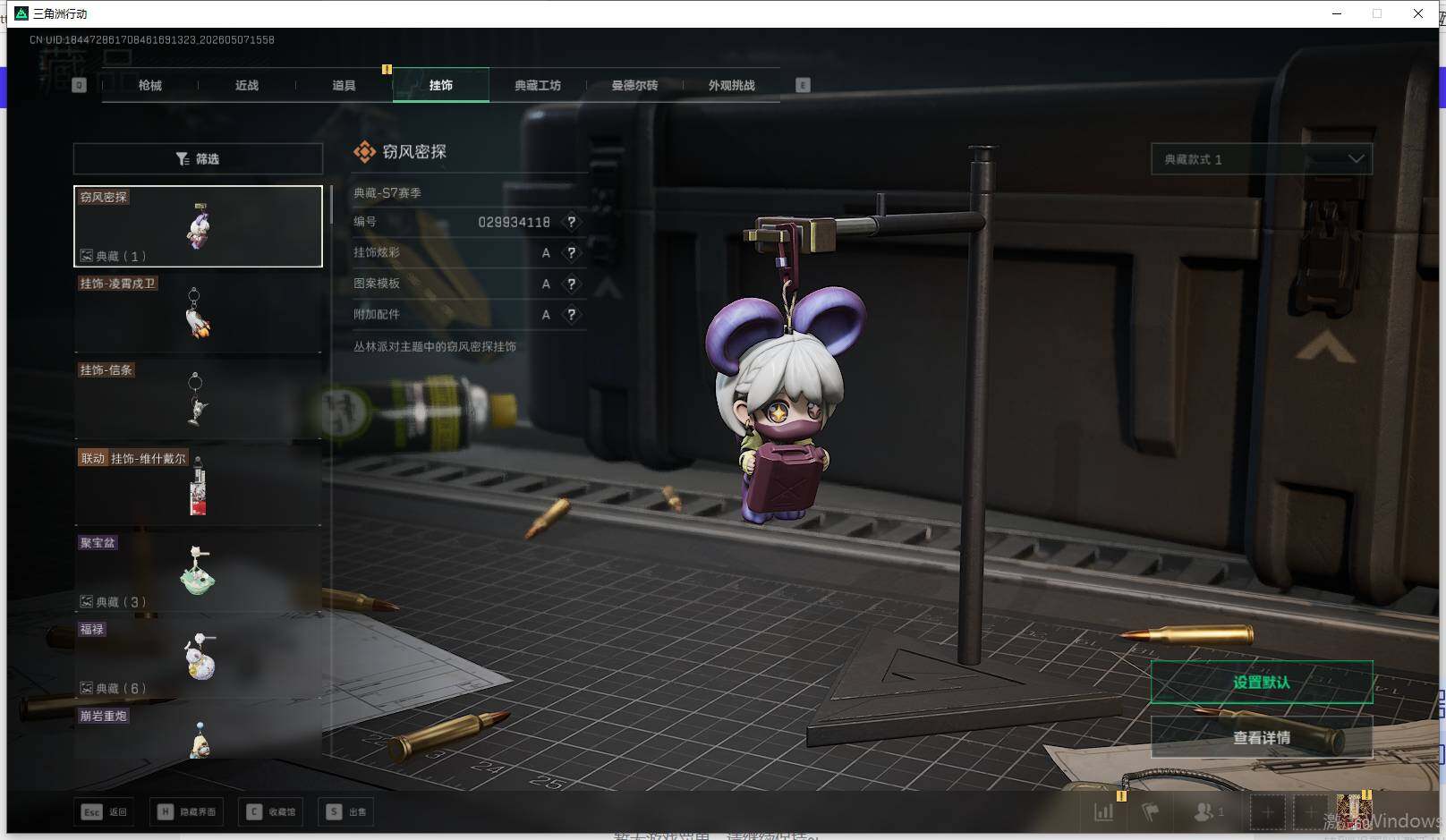This screenshot has width=1446, height=840.
Task: Click the E next-tab key icon
Action: pyautogui.click(x=803, y=85)
